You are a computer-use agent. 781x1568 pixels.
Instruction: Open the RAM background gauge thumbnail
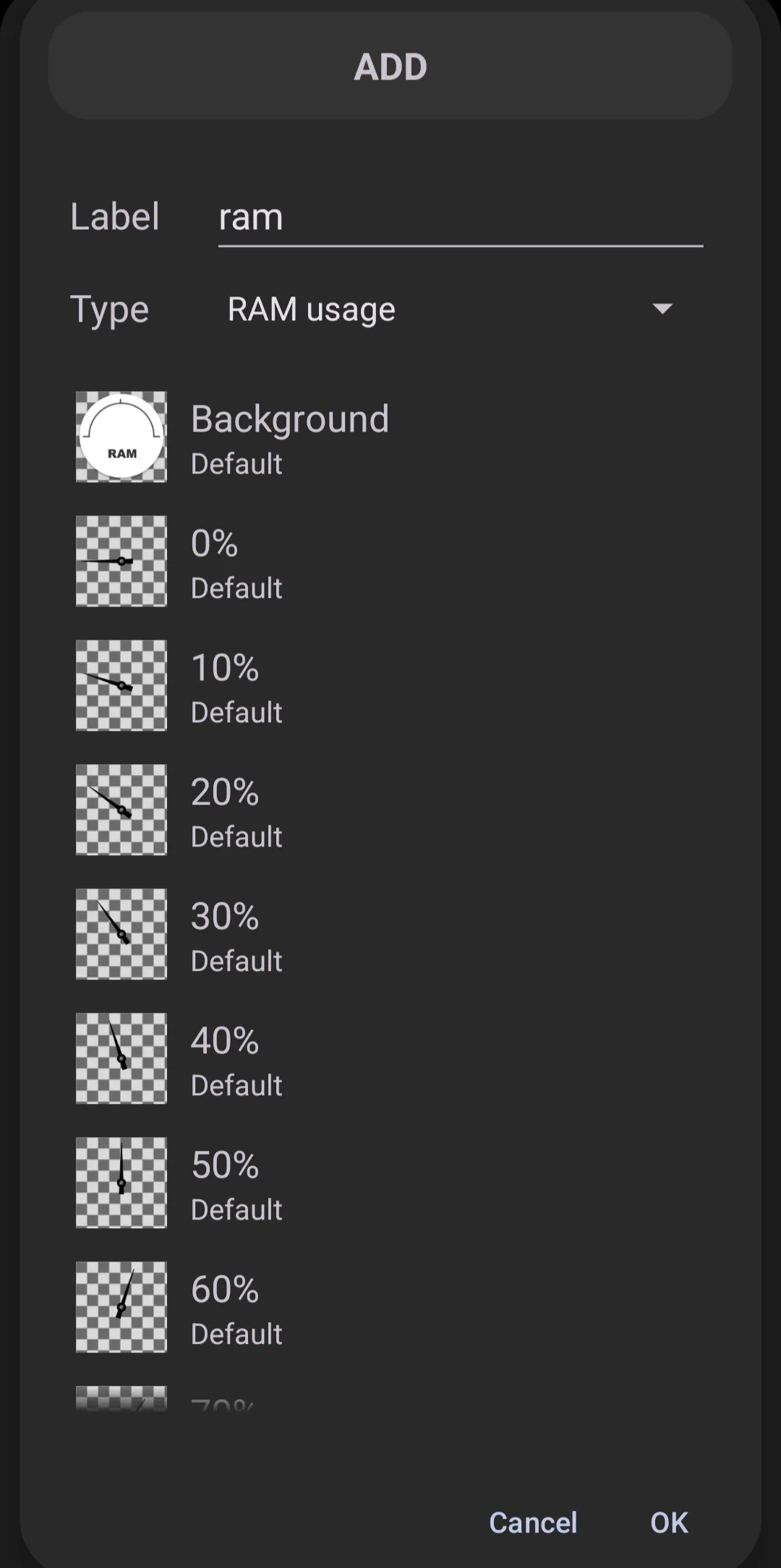click(121, 437)
